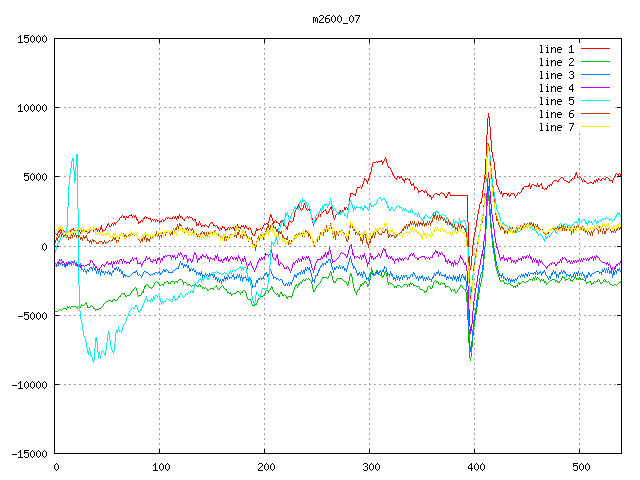Click the green line 2 legend sample
The width and height of the screenshot is (640, 480).
click(x=596, y=62)
